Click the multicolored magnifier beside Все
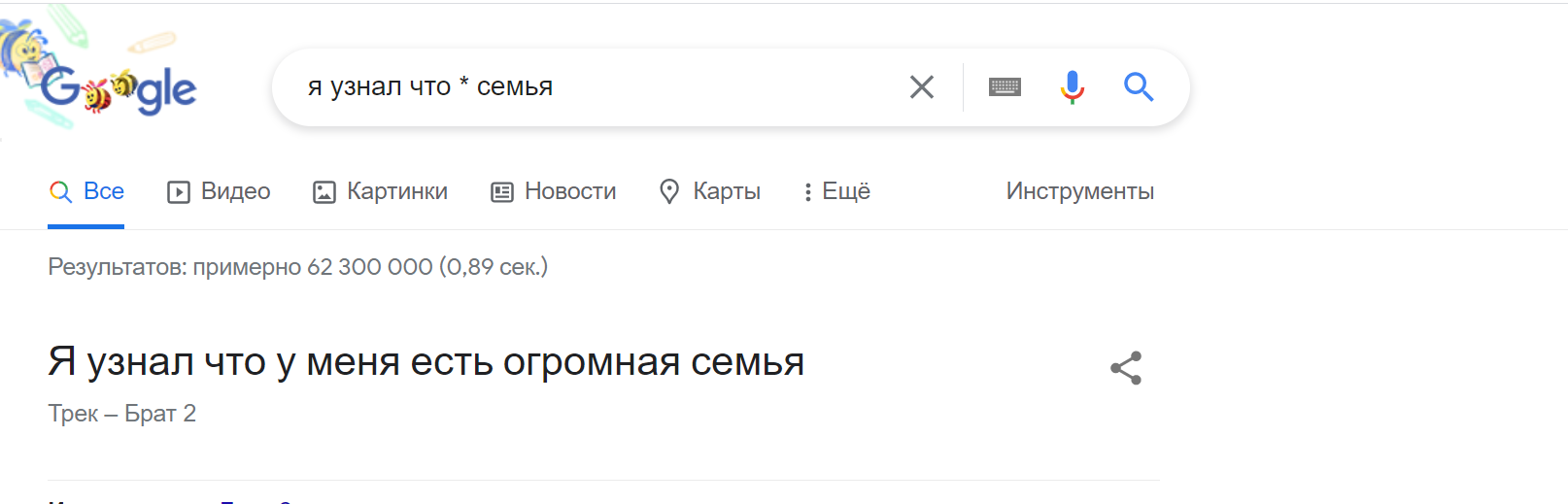 [60, 192]
